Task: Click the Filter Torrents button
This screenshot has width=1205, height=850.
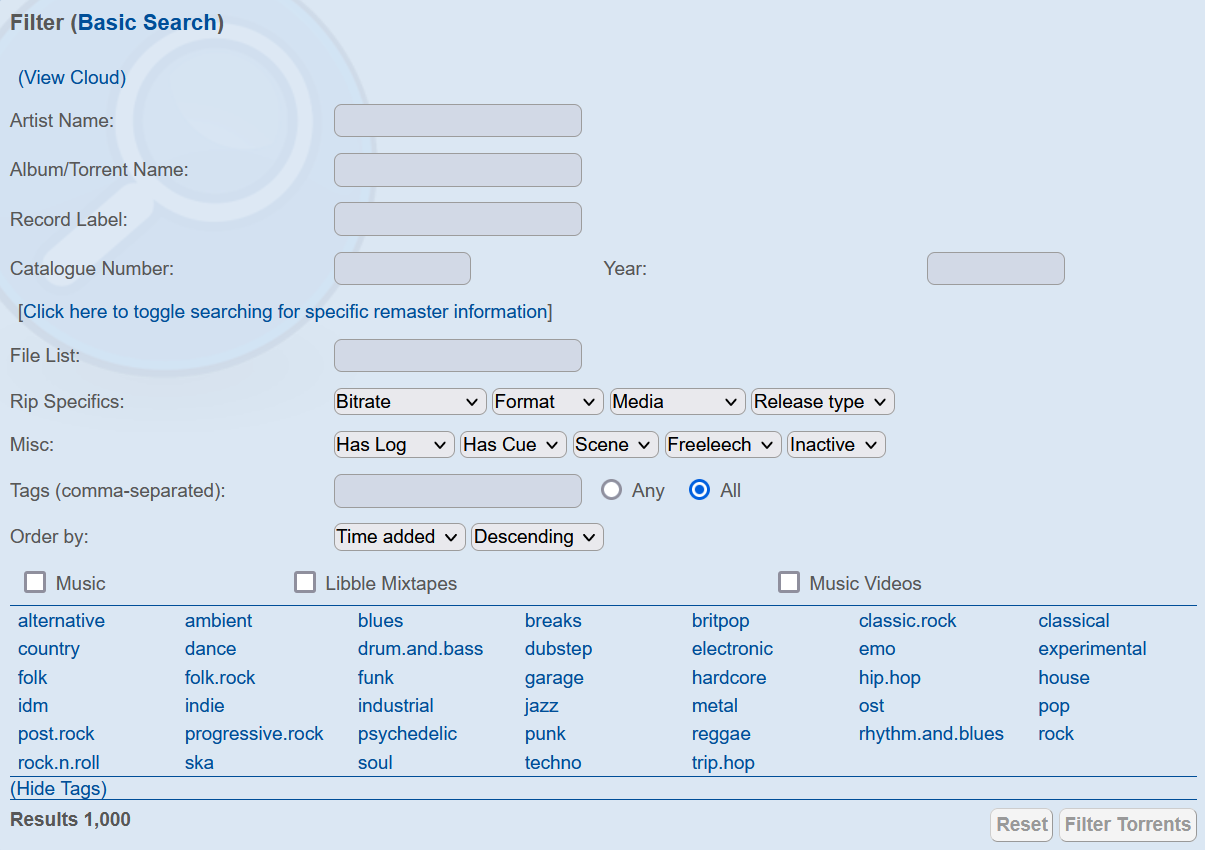Action: pos(1128,824)
